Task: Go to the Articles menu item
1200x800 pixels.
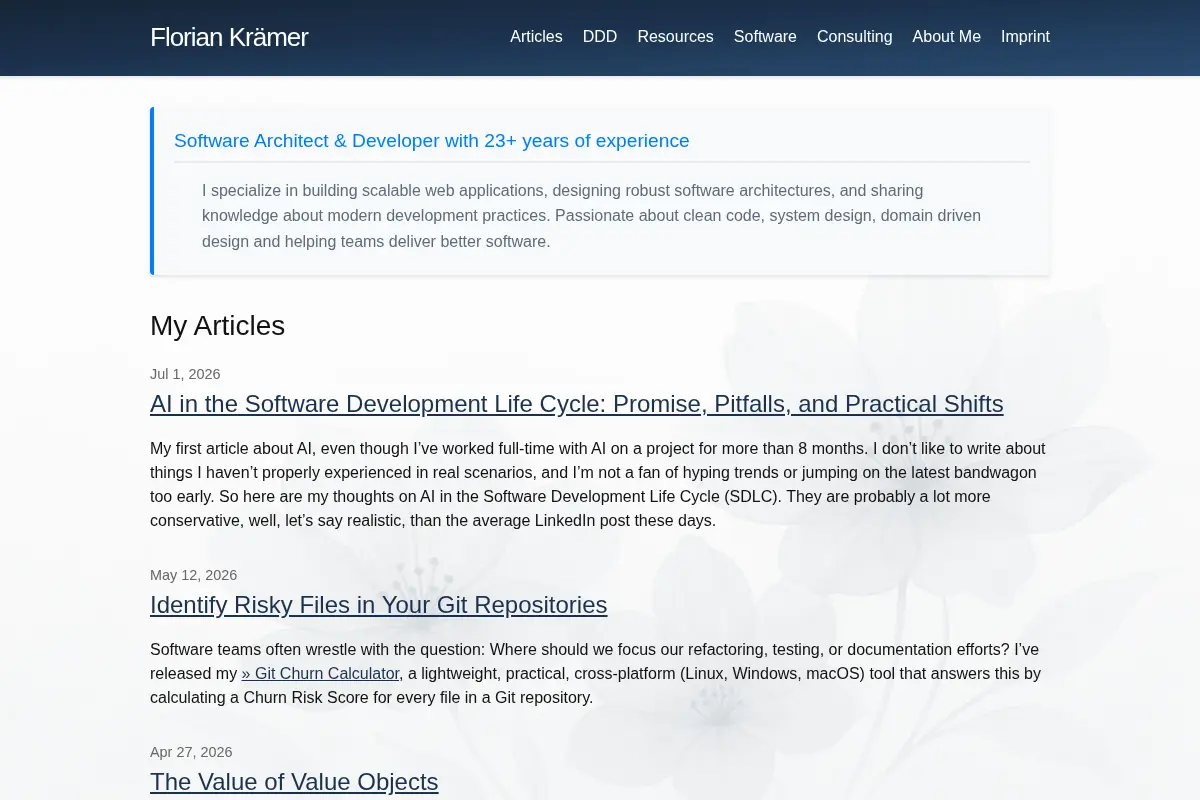Action: point(536,37)
